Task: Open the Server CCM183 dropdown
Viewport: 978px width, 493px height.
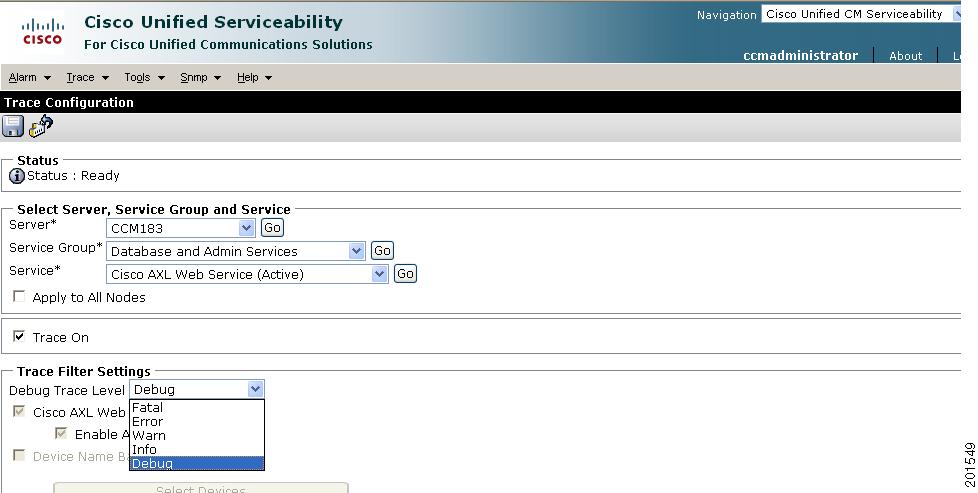Action: click(181, 228)
